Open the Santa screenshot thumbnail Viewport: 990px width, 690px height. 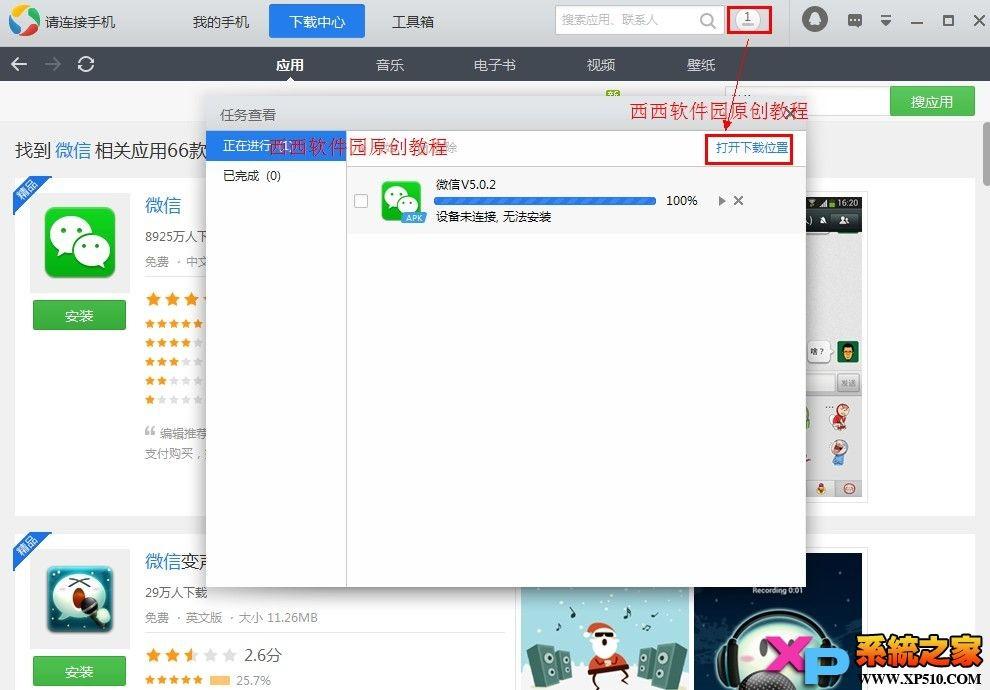point(605,638)
